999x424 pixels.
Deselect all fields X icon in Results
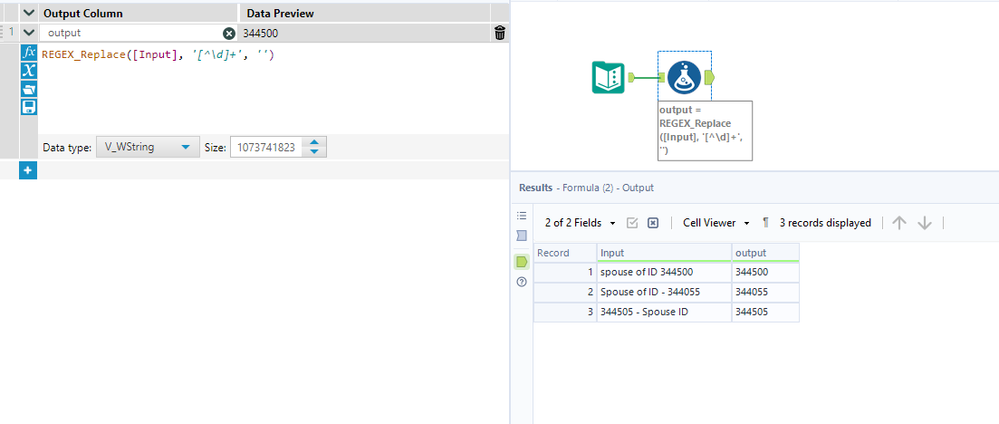click(x=653, y=223)
